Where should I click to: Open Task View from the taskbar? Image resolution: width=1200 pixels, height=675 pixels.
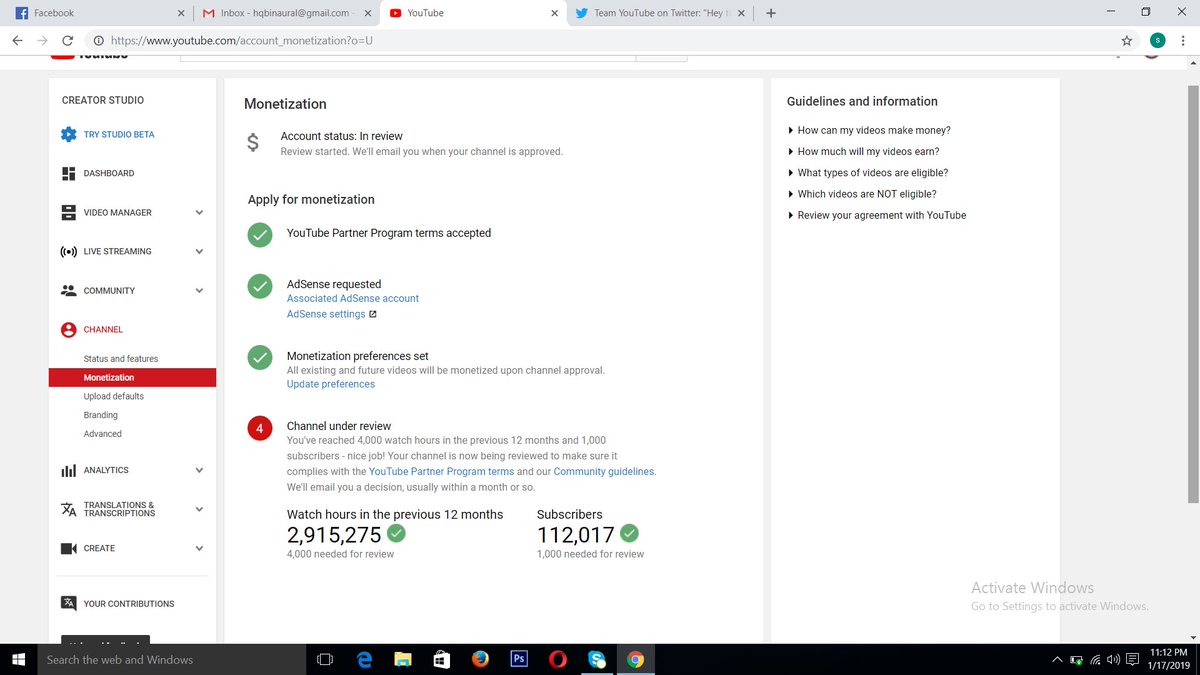click(324, 659)
